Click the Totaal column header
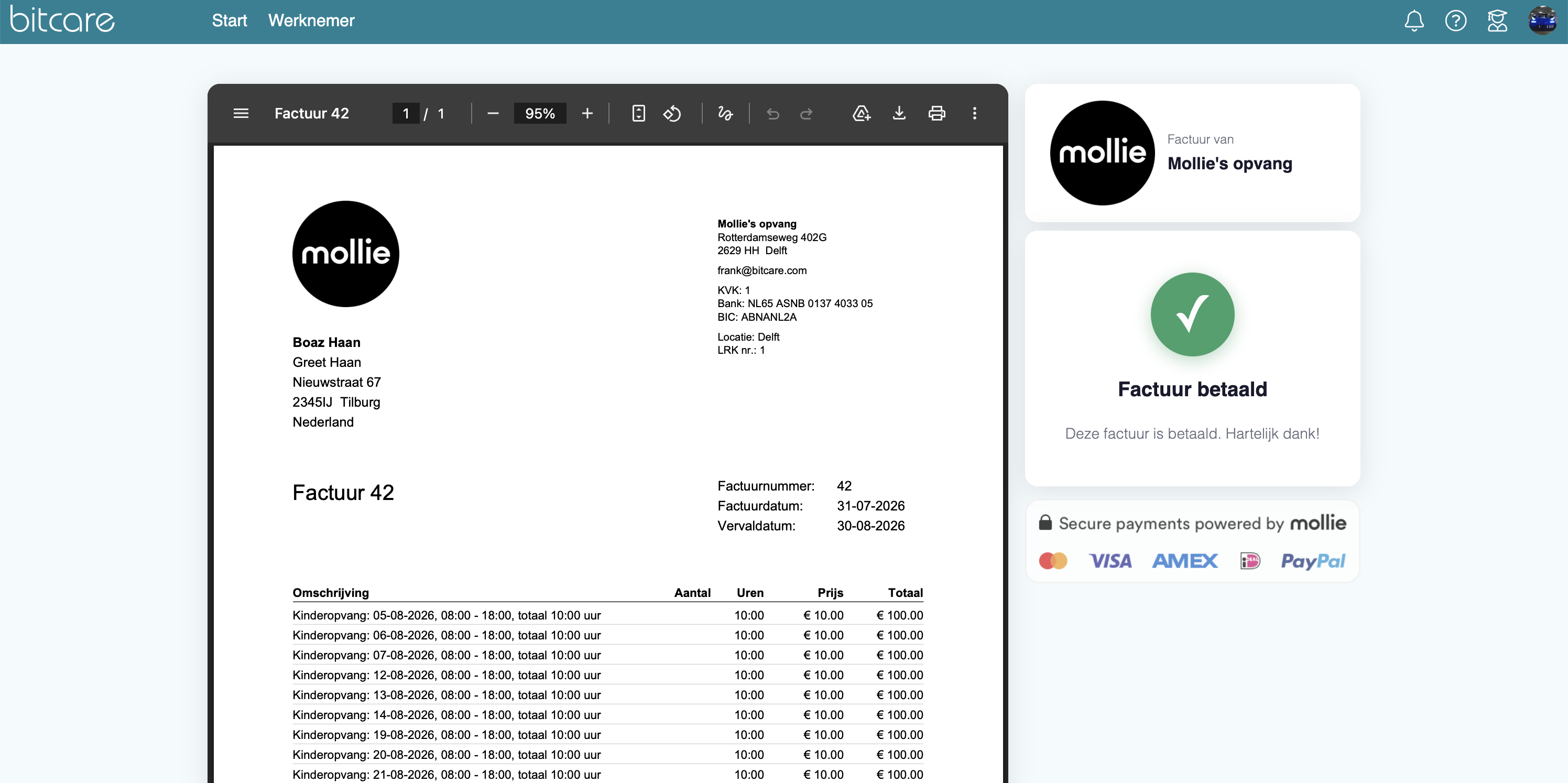 pos(905,593)
